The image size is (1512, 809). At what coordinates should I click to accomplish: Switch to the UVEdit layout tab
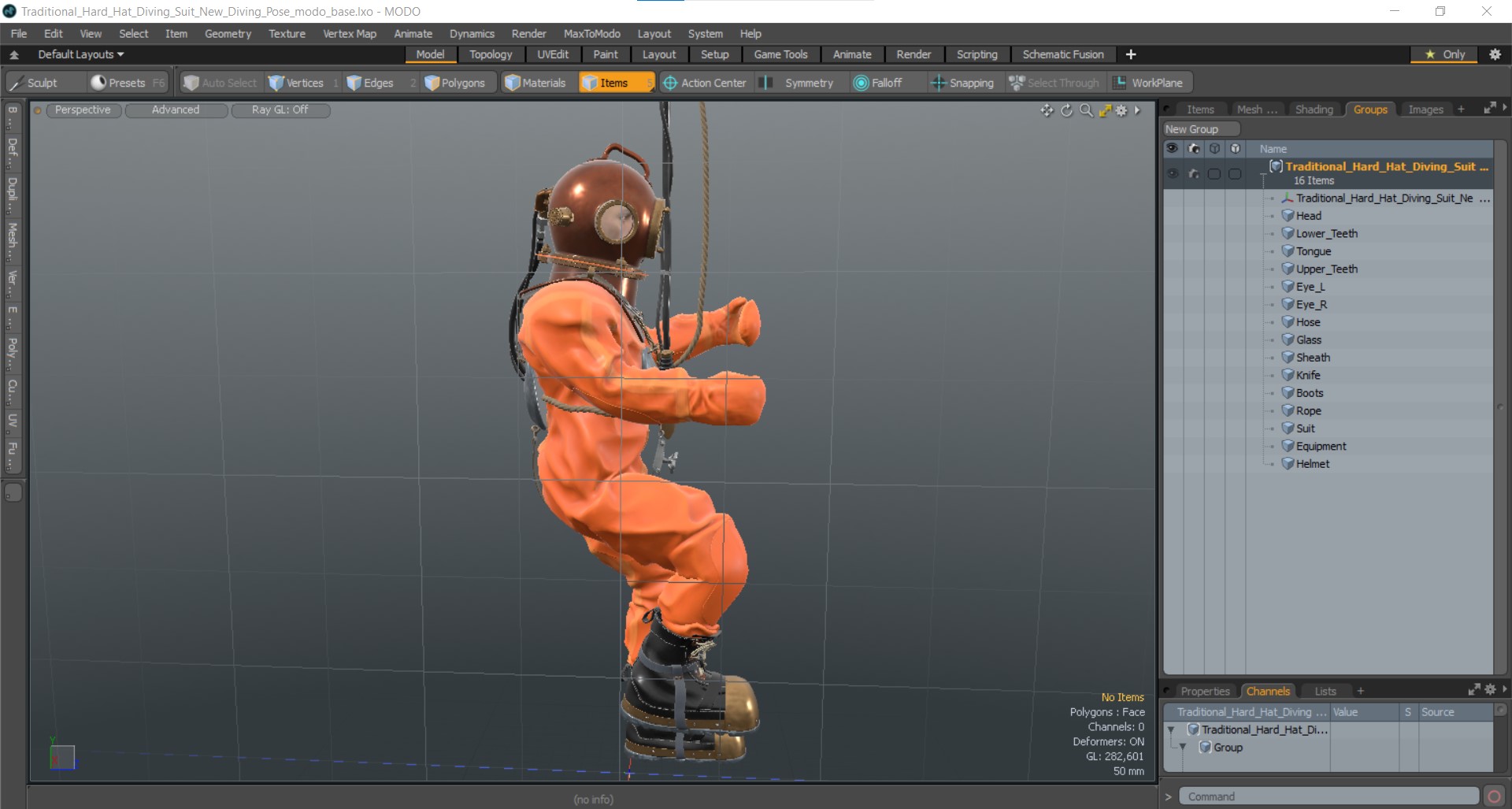point(553,54)
